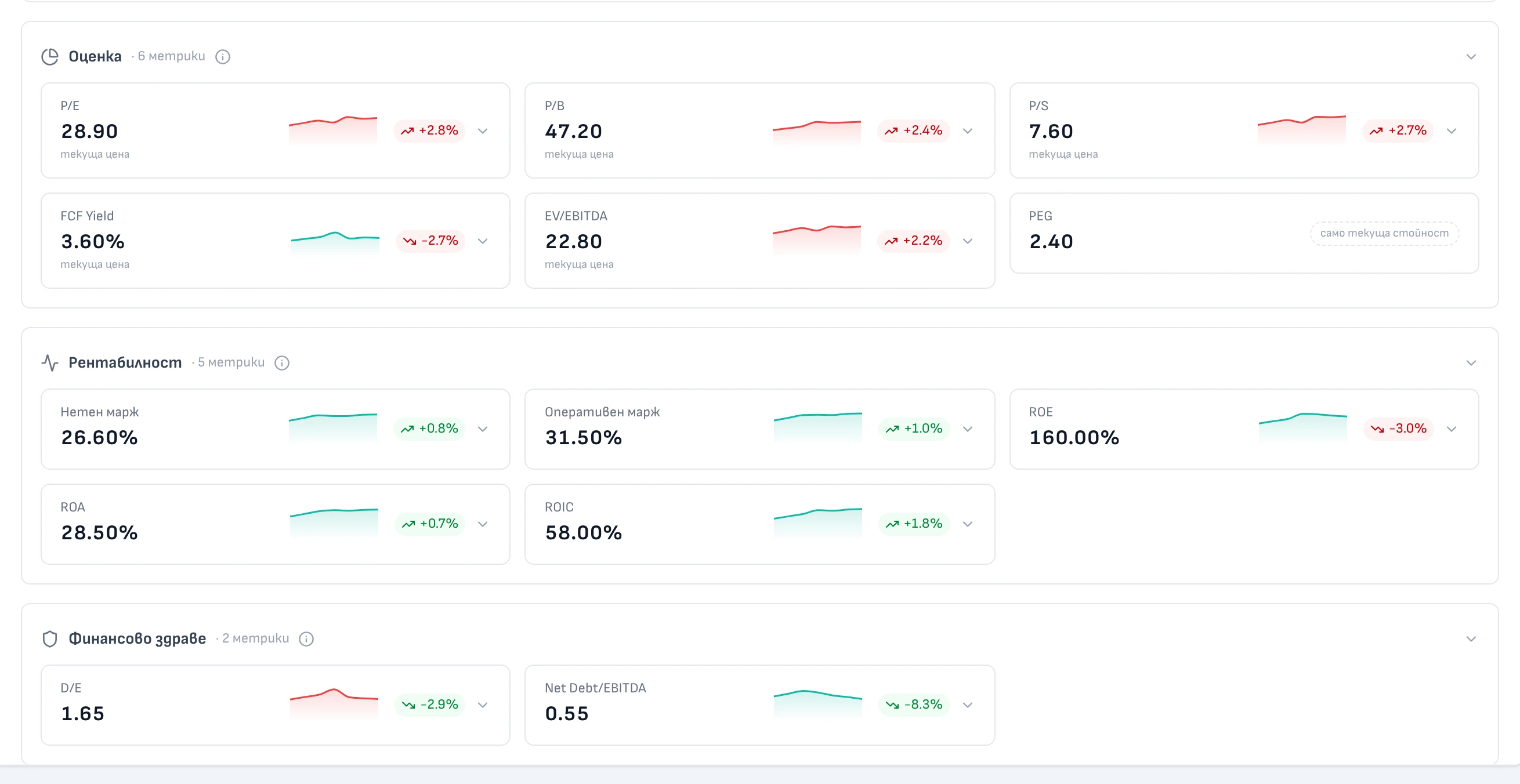1520x784 pixels.
Task: Click the +1.0% change badge for Оперативен марж
Action: pos(914,429)
